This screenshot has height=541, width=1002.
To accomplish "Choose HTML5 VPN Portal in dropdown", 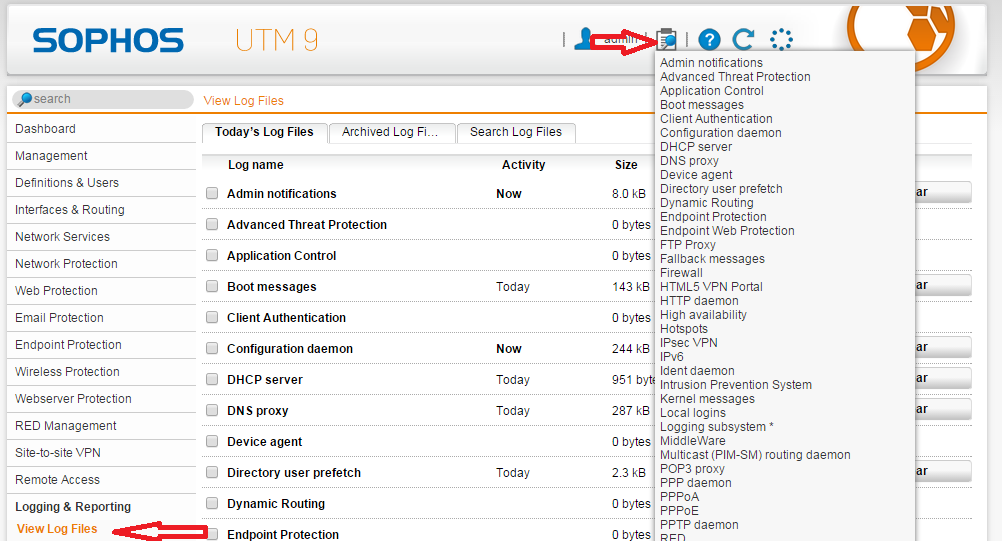I will pyautogui.click(x=711, y=287).
